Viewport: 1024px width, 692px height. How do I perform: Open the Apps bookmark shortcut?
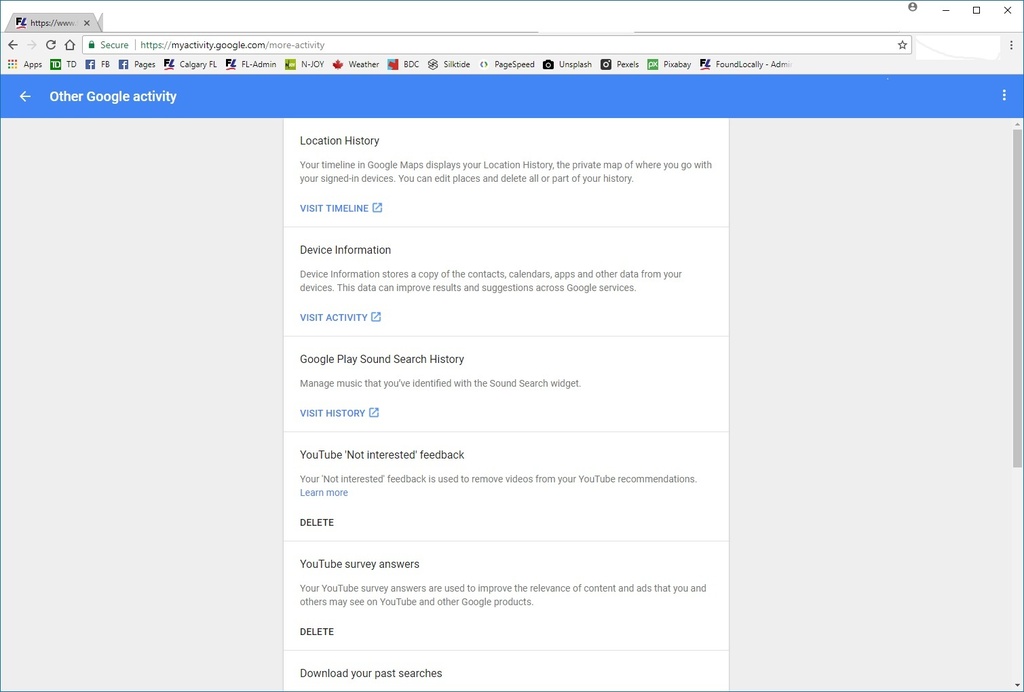point(25,65)
